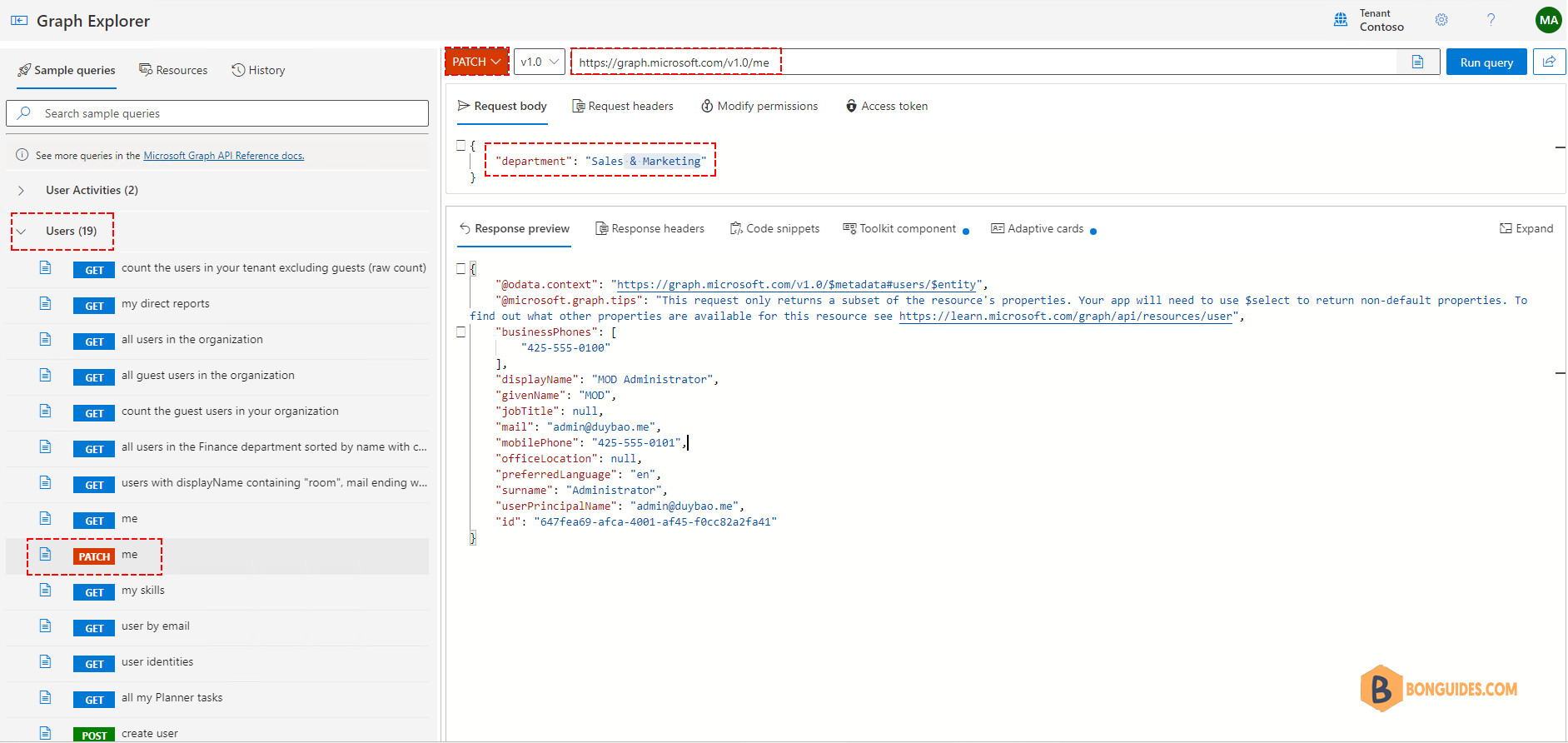This screenshot has height=743, width=1568.
Task: Open docs icon for 'all users in the organization'
Action: tap(46, 340)
